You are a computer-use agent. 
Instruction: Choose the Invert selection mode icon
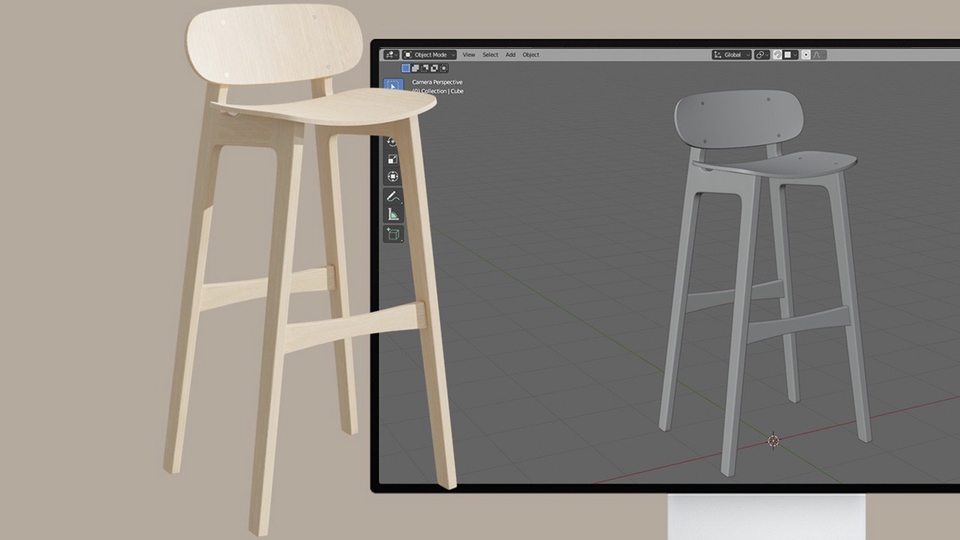click(434, 68)
